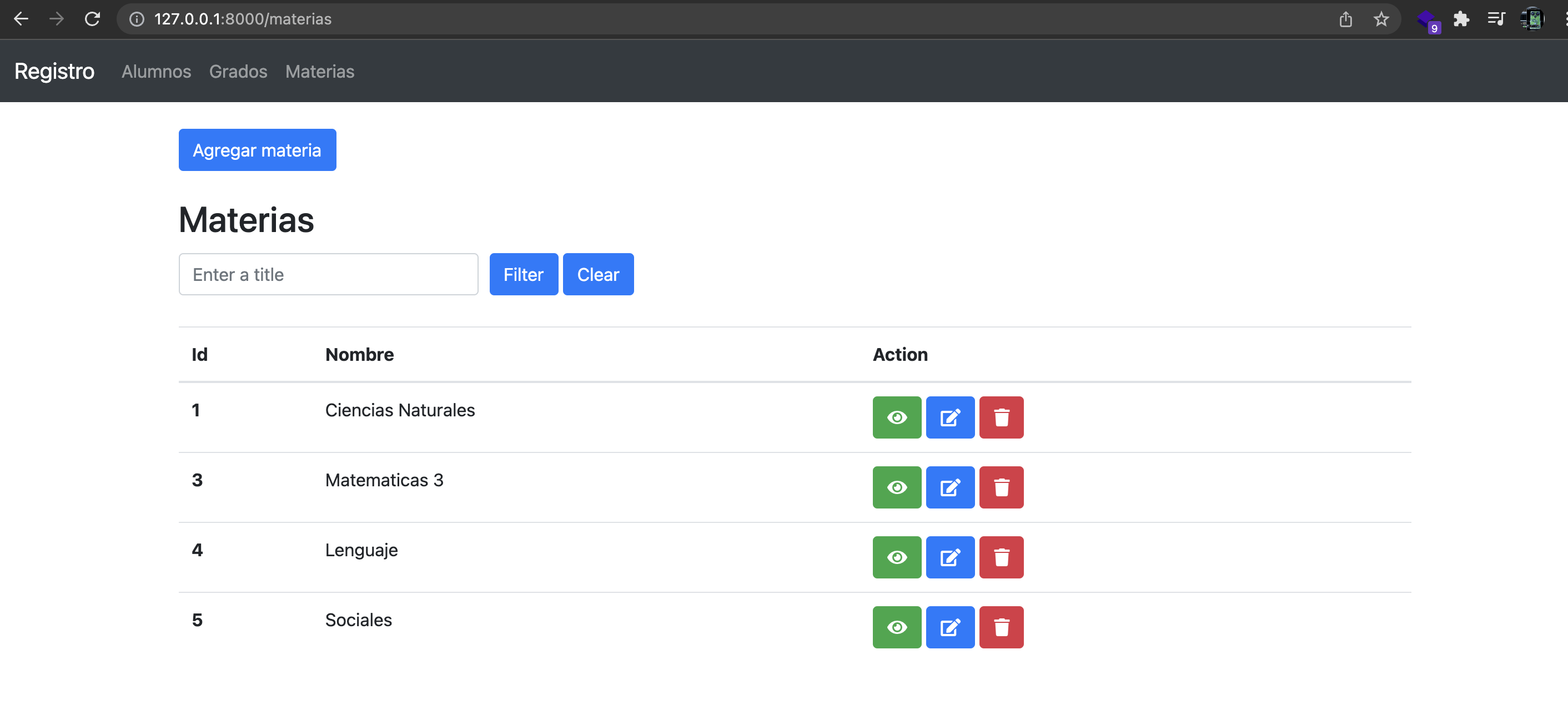Click the Id column header
The image size is (1568, 725).
coord(200,354)
